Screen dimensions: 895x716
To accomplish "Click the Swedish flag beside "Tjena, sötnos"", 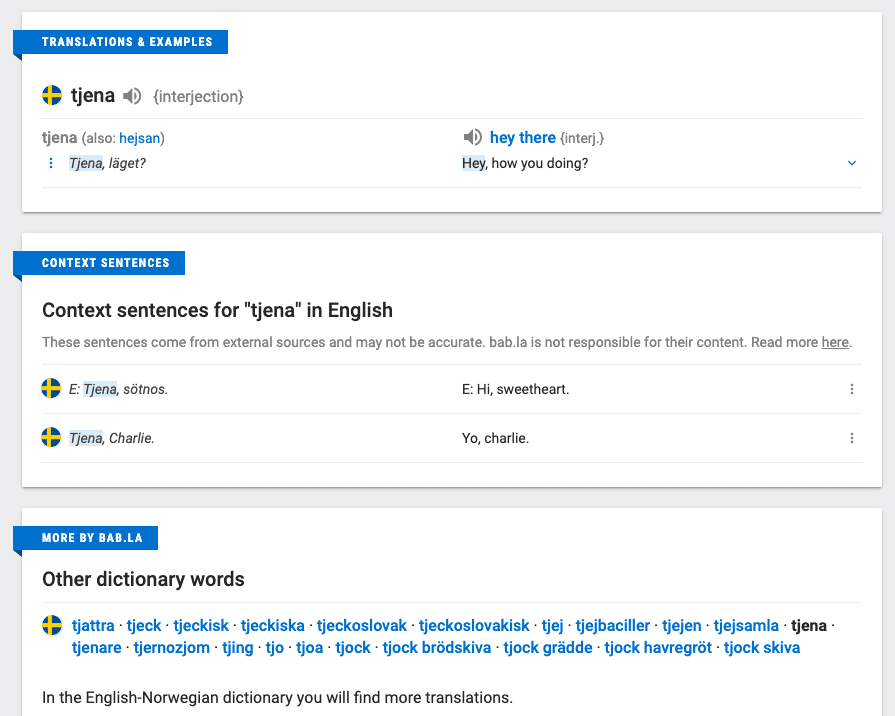I will point(50,389).
